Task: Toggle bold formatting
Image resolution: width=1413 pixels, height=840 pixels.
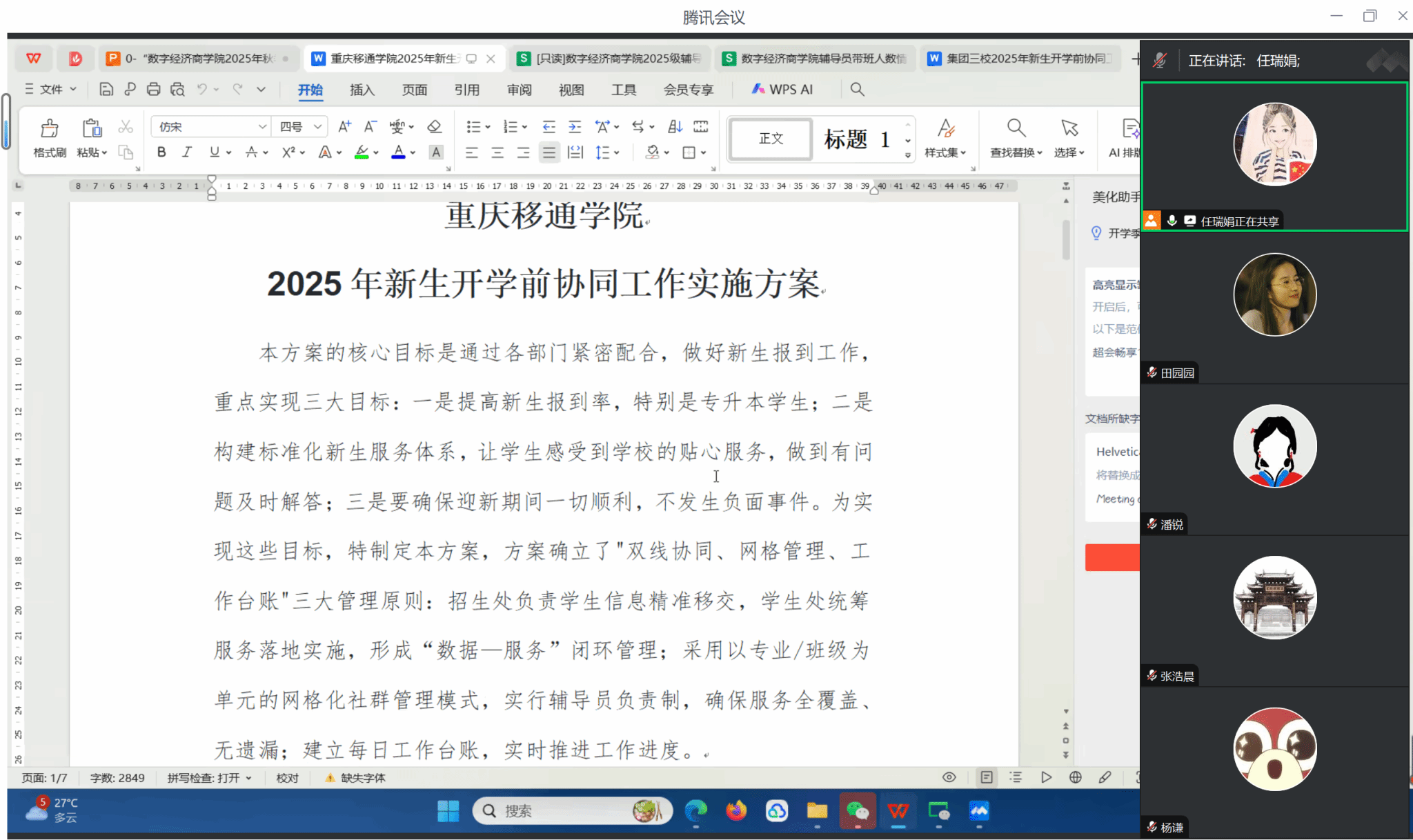Action: coord(161,152)
